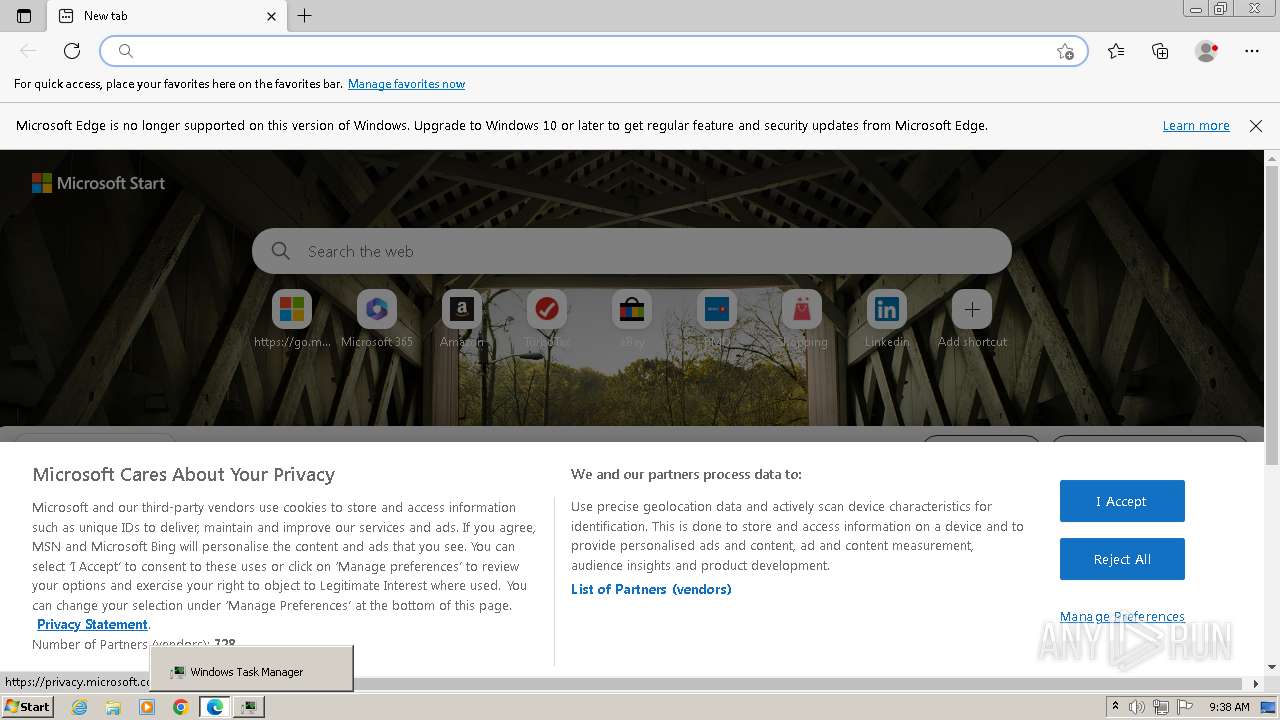The height and width of the screenshot is (720, 1280).
Task: Open the Collections icon
Action: tap(1160, 51)
